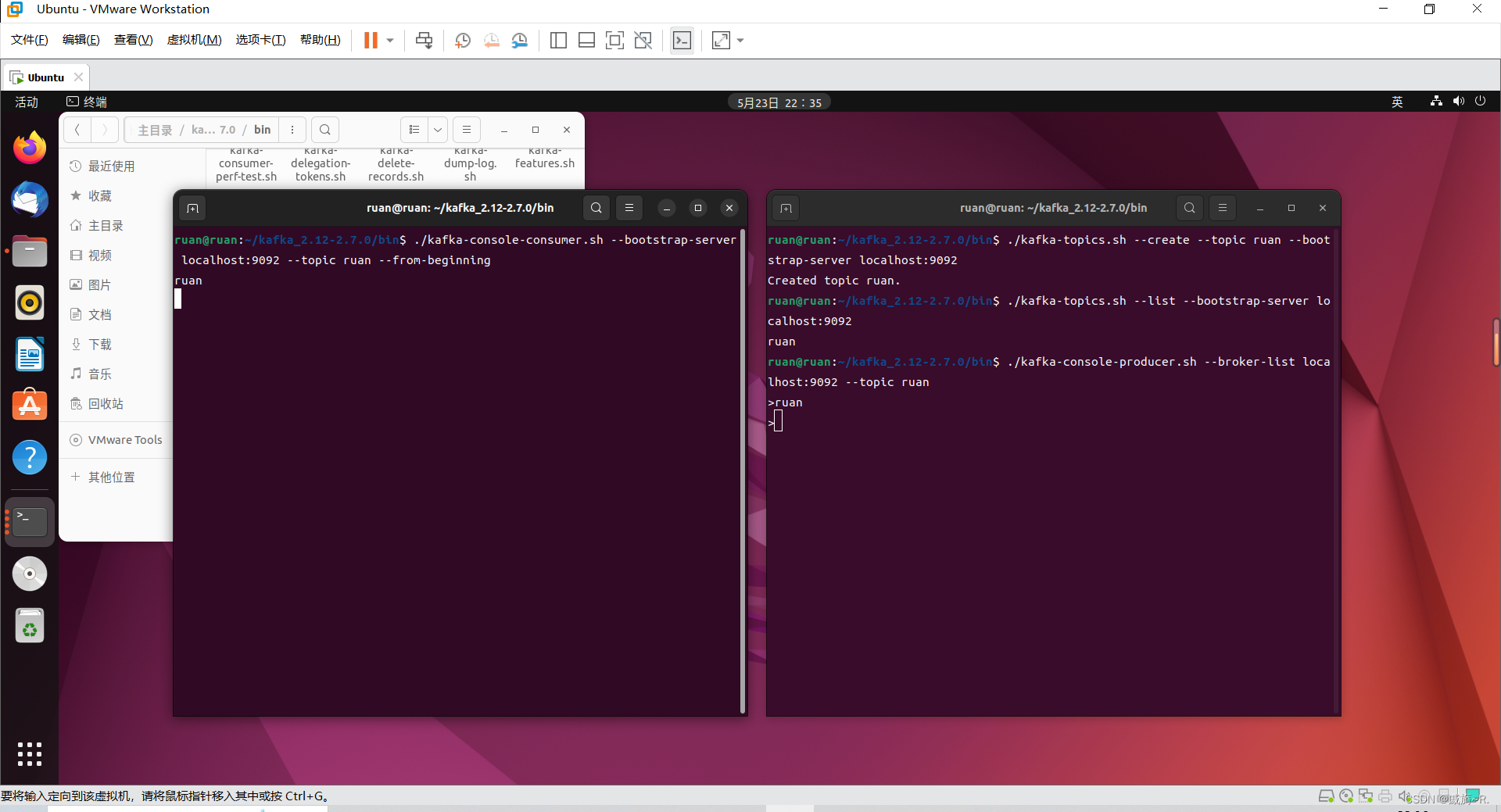The width and height of the screenshot is (1501, 812).
Task: Open the 帮助(H) menu
Action: pos(320,40)
